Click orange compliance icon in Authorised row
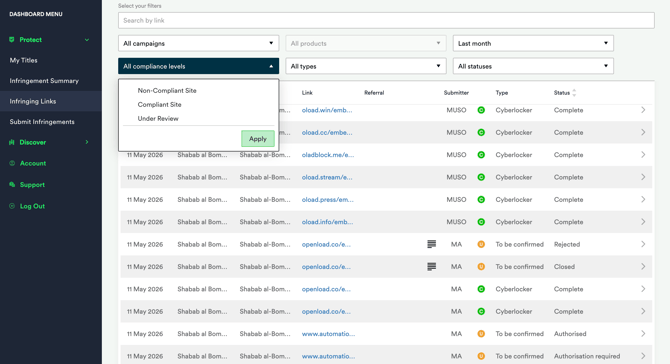This screenshot has height=364, width=670. pos(481,334)
